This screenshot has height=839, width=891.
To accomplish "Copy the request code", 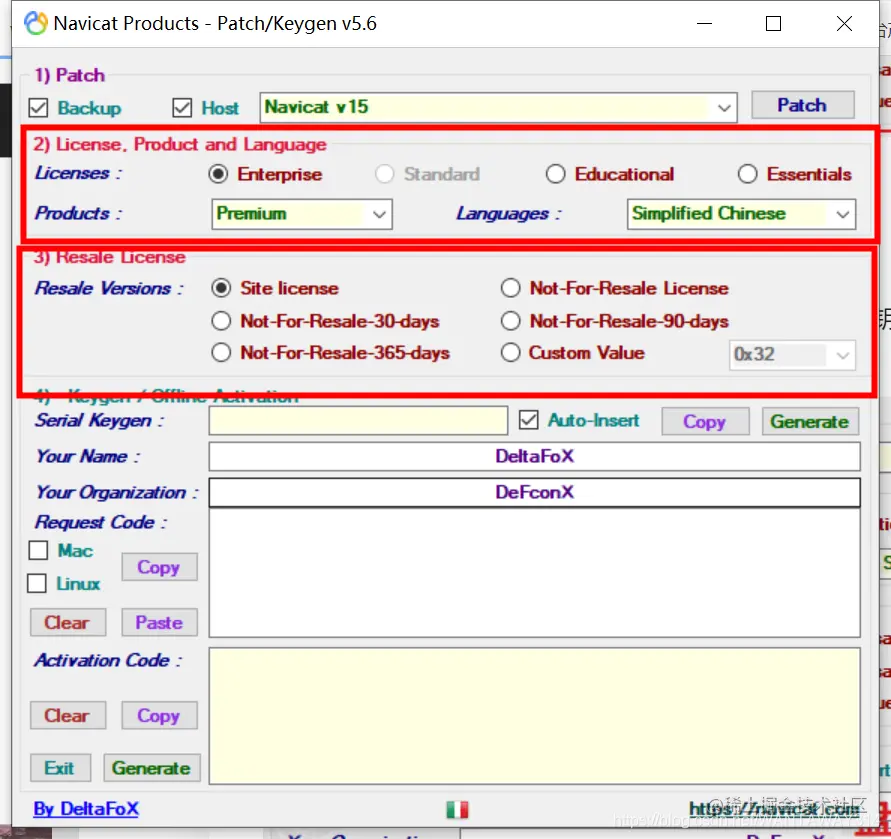I will (x=159, y=567).
